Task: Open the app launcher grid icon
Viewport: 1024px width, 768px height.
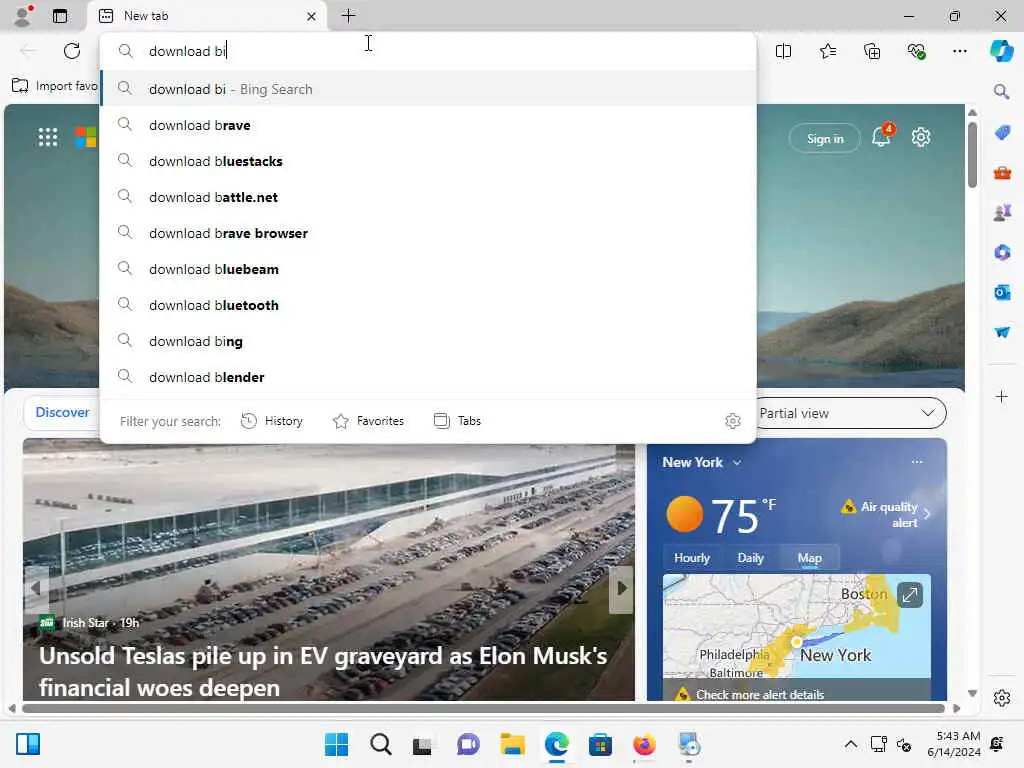Action: pos(48,137)
